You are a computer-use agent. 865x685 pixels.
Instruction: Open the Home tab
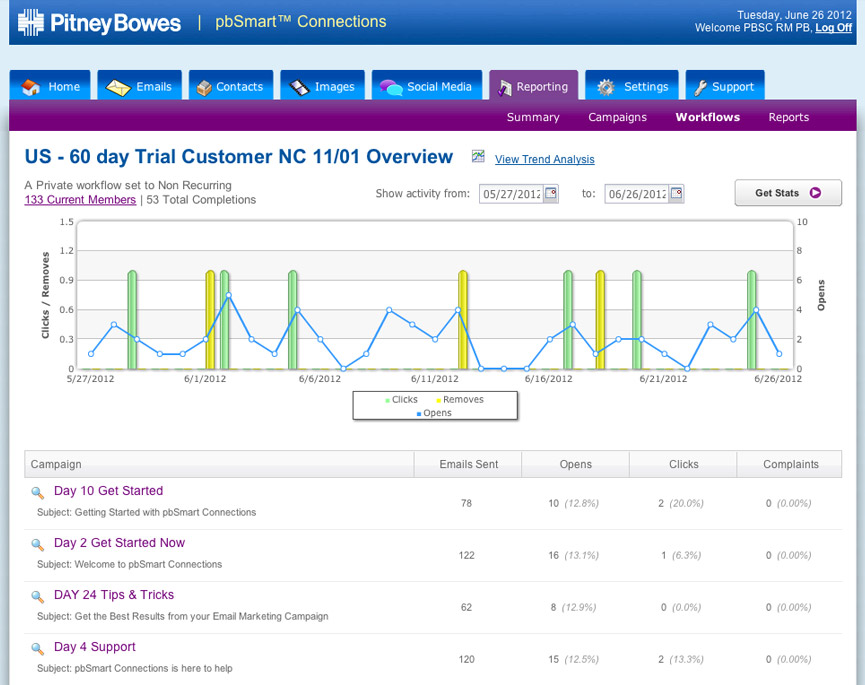[x=50, y=86]
